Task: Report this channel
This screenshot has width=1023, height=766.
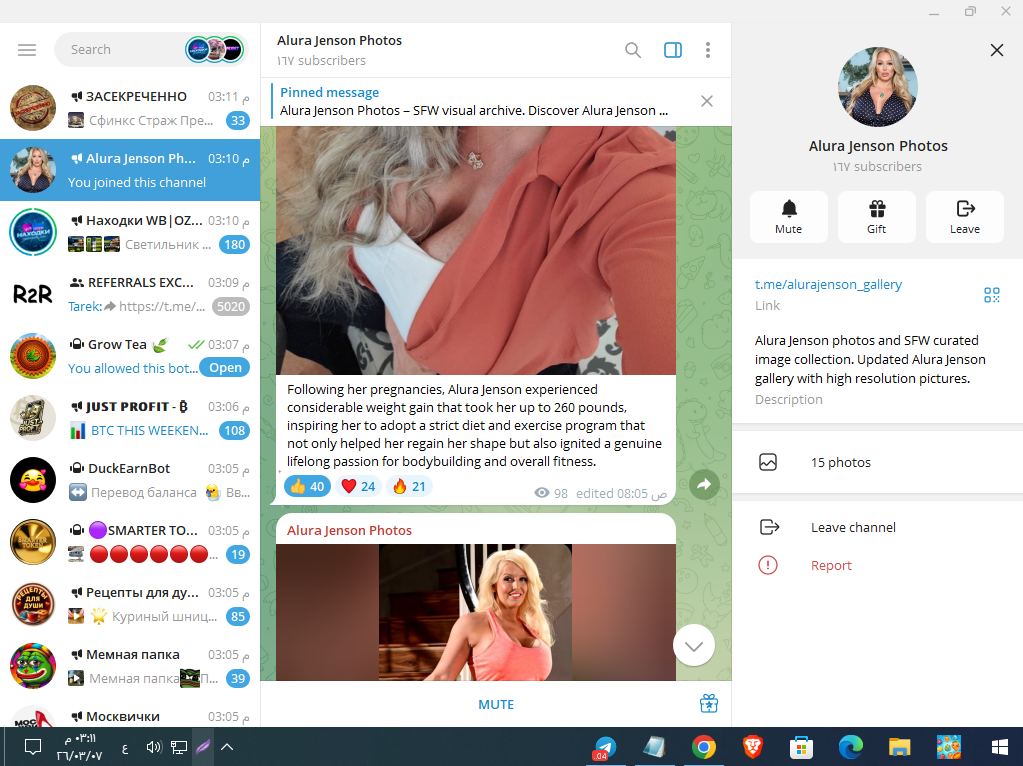Action: pyautogui.click(x=878, y=566)
